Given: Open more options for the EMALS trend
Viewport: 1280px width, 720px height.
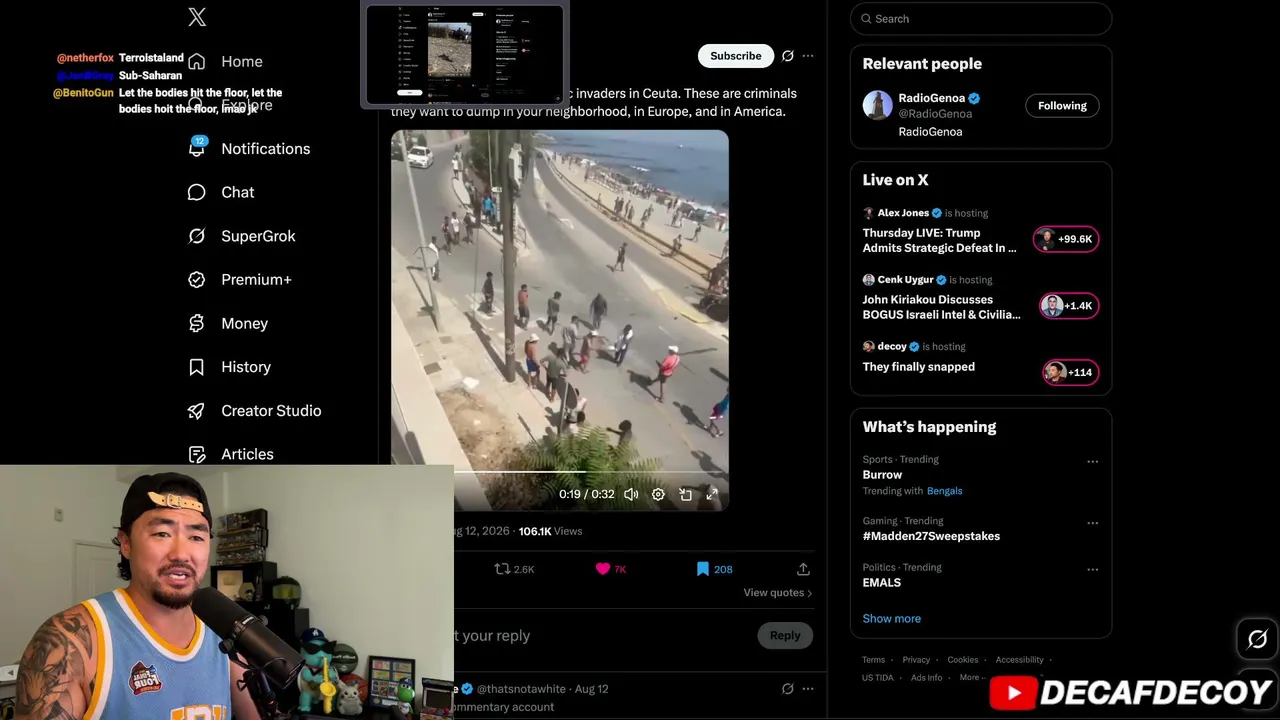Looking at the screenshot, I should 1092,570.
